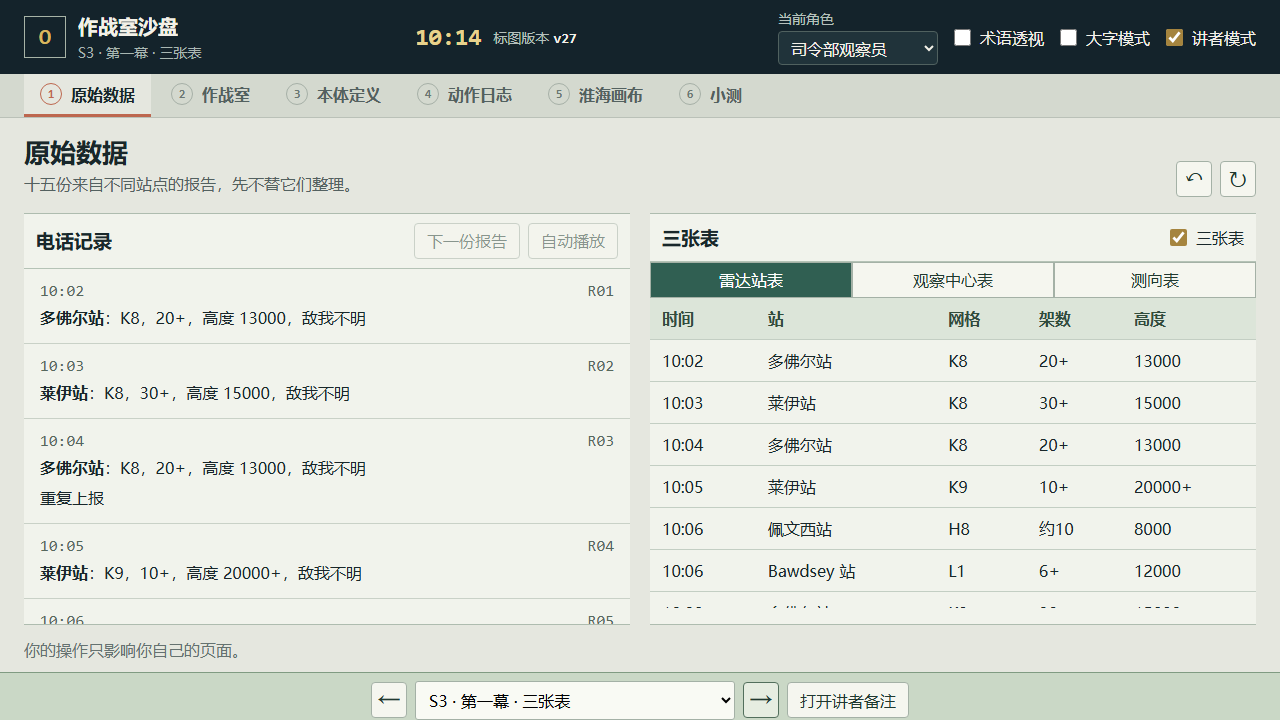
Task: Click 打开讲者备注 button
Action: (848, 701)
